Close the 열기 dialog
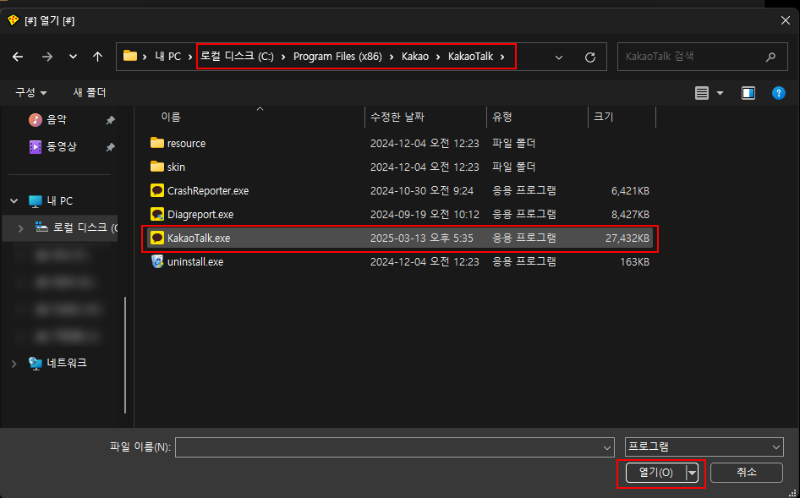The image size is (800, 498). coord(786,20)
